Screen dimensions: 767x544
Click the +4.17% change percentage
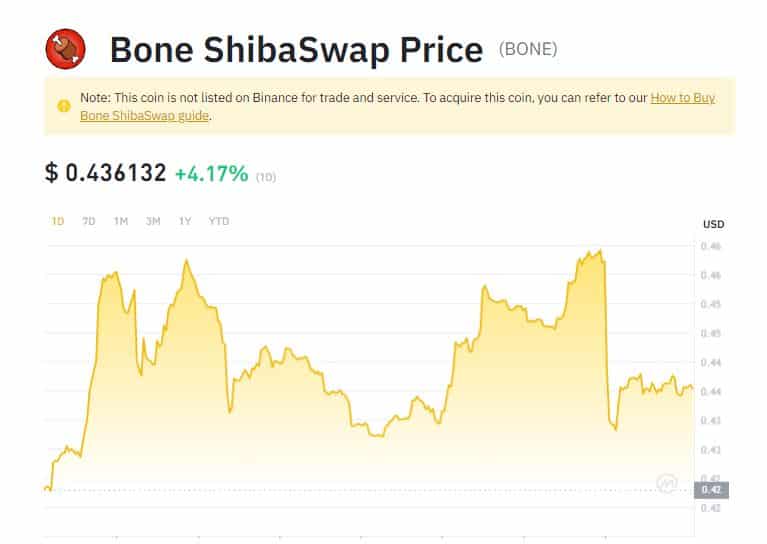[x=212, y=174]
